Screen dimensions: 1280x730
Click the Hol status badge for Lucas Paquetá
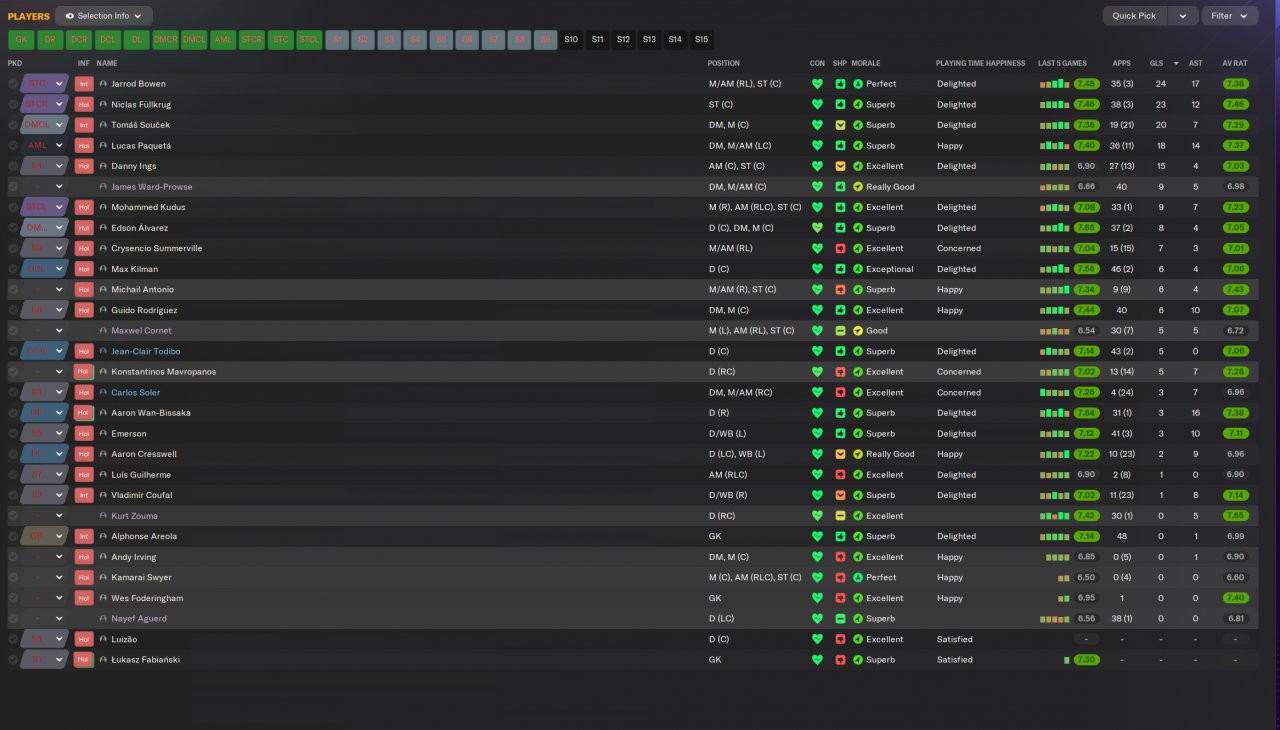pos(84,146)
